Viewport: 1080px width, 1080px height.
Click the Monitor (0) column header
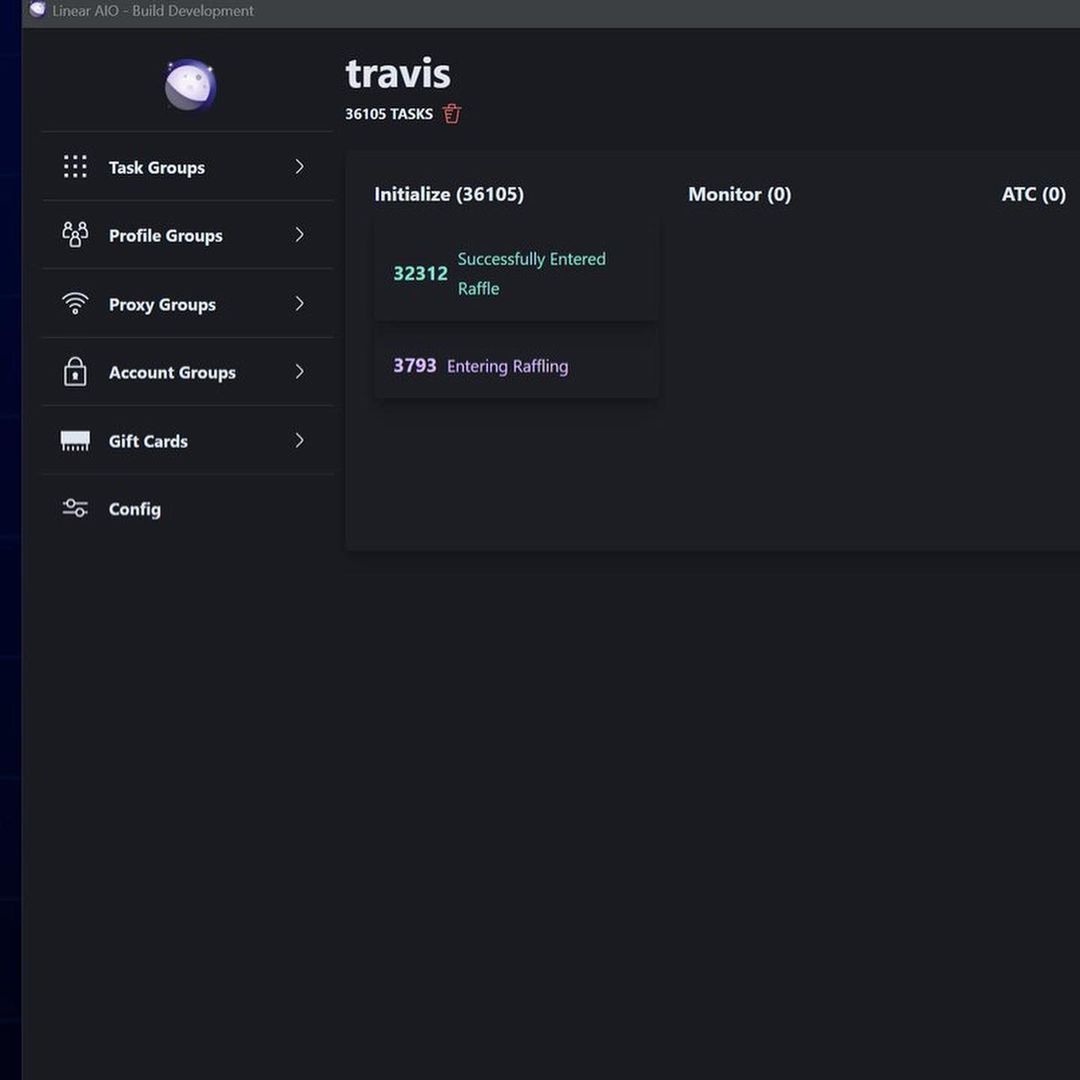739,194
